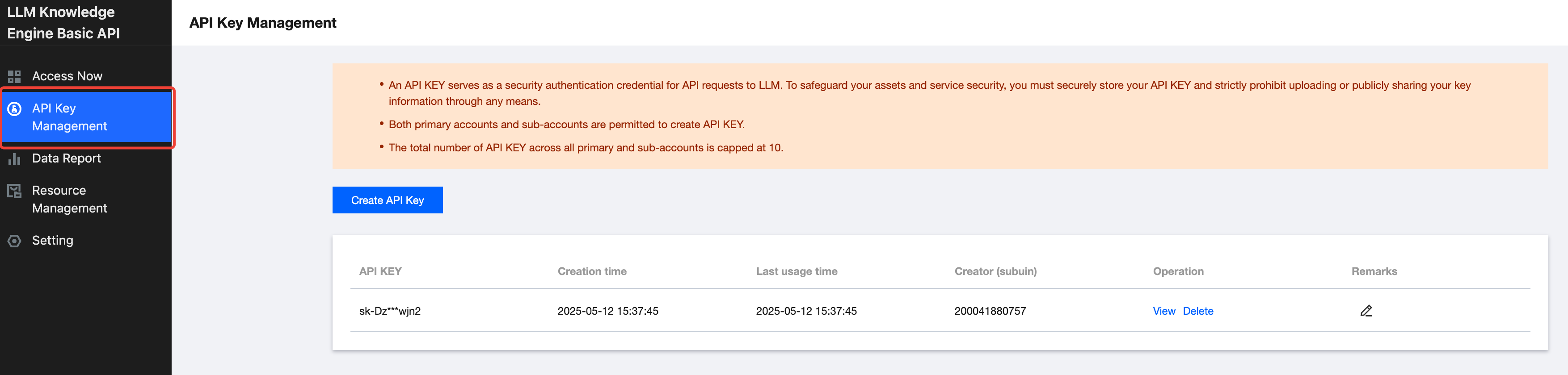Click creator ID 200041880757
1568x375 pixels.
tap(990, 311)
